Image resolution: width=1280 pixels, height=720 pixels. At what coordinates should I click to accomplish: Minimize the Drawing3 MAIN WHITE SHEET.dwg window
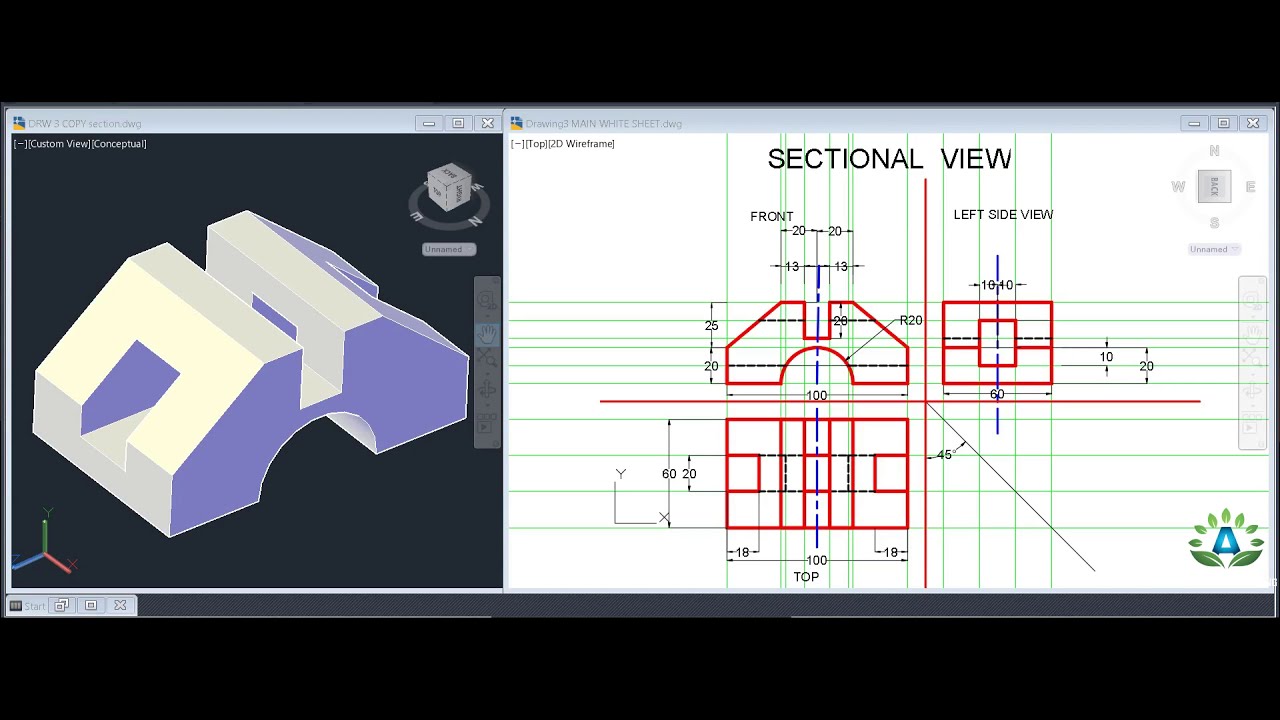coord(1194,123)
